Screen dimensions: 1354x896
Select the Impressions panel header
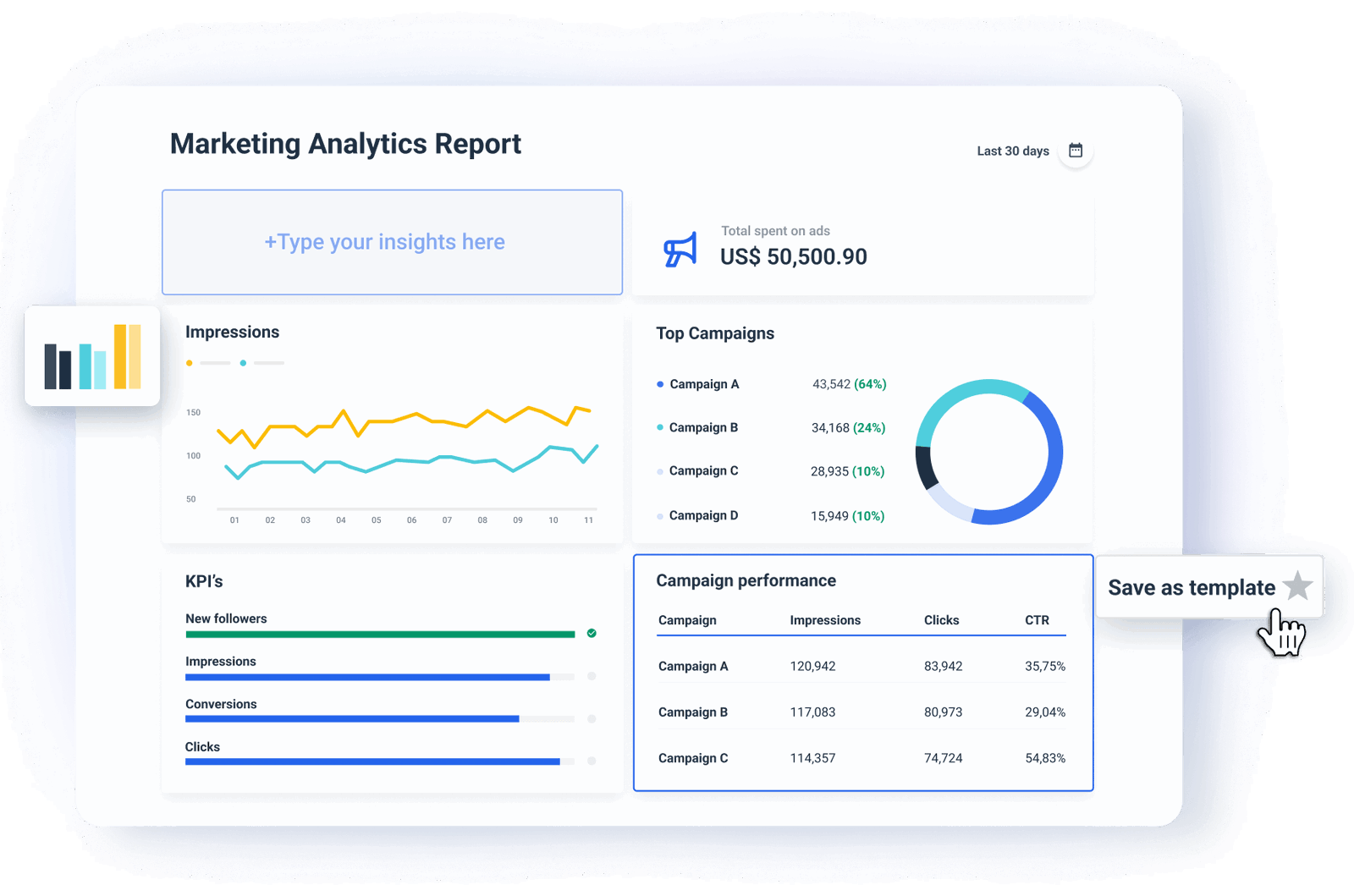click(x=232, y=331)
